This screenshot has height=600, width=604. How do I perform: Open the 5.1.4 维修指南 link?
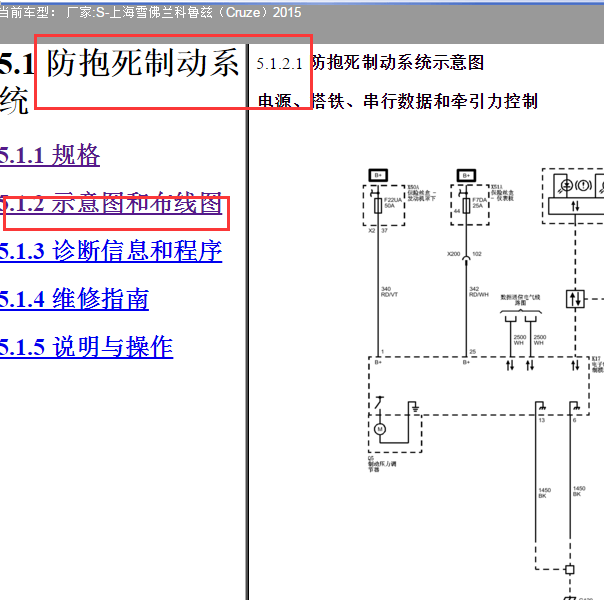click(74, 299)
